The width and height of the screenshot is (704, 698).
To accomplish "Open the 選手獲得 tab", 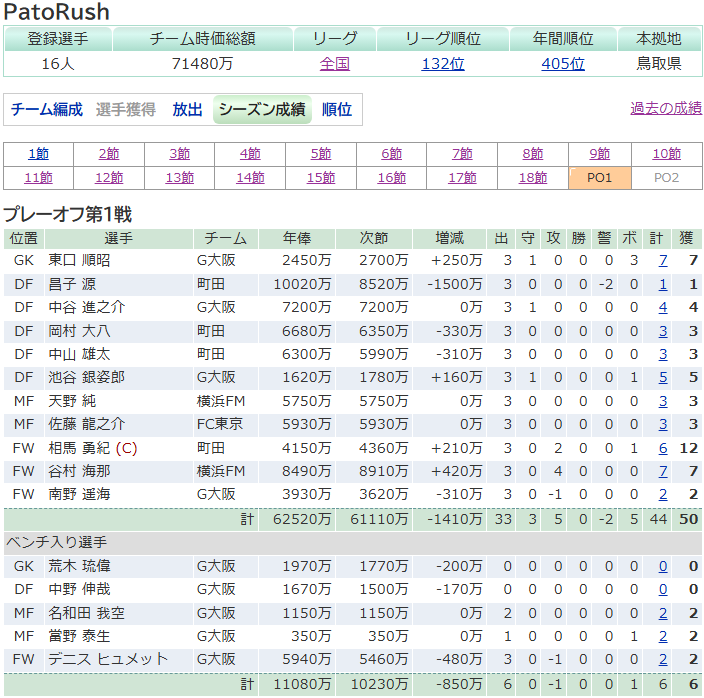I will [126, 110].
